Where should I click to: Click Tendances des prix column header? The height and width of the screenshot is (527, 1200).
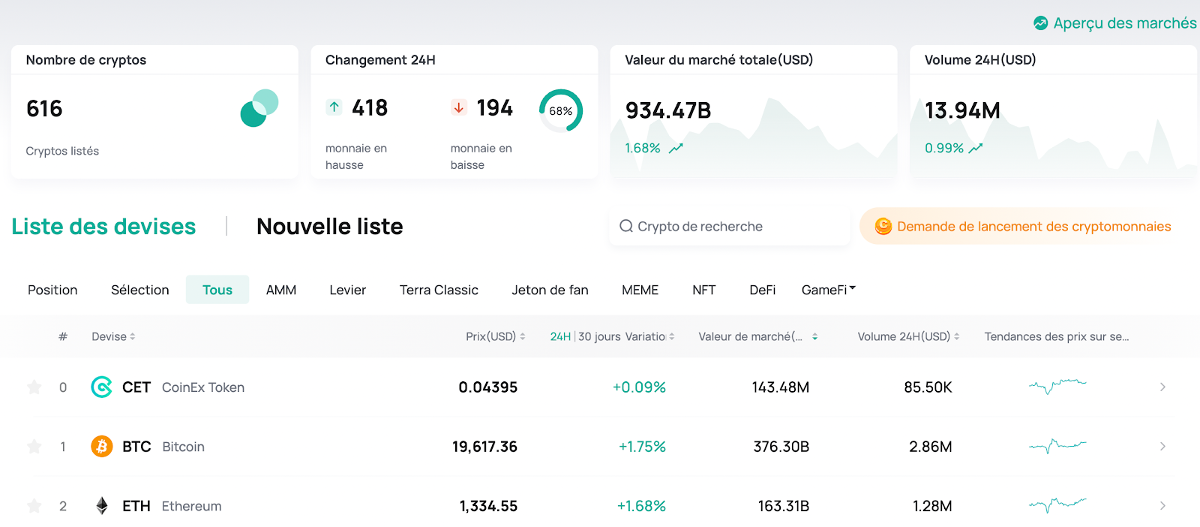pos(1057,337)
